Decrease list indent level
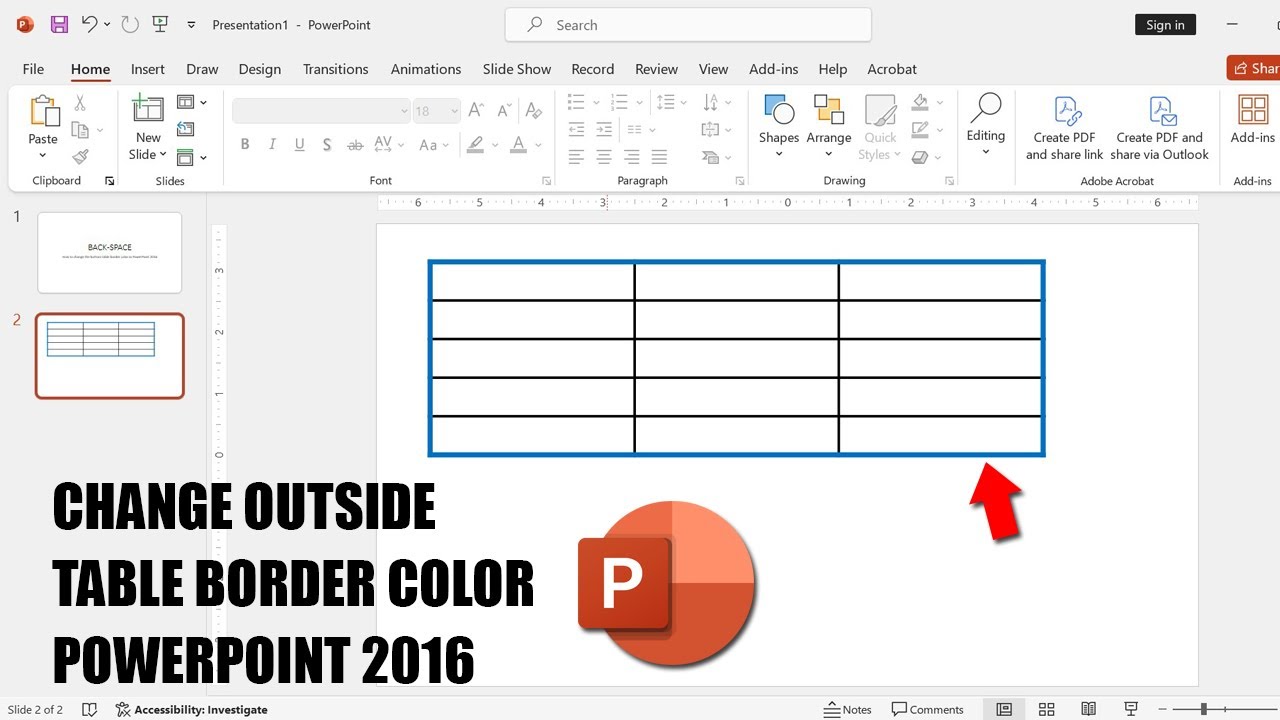This screenshot has height=720, width=1280. pos(576,130)
